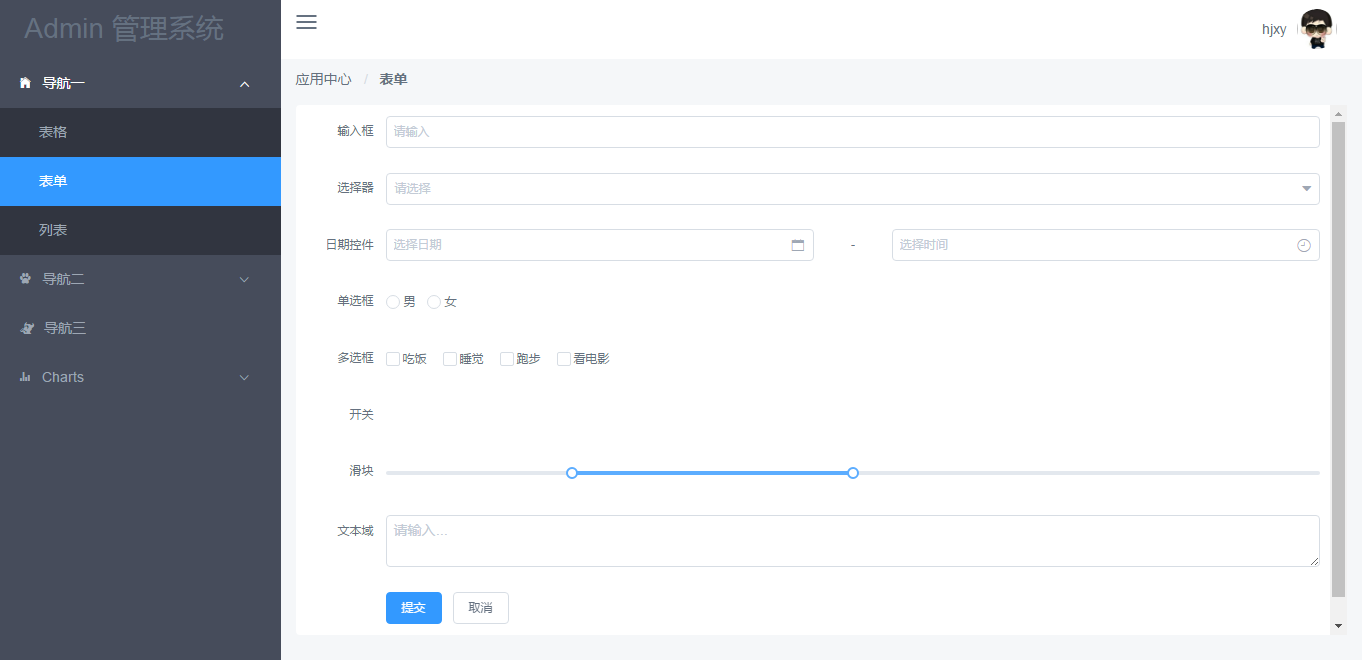Click the hamburger menu icon at top

click(x=306, y=22)
